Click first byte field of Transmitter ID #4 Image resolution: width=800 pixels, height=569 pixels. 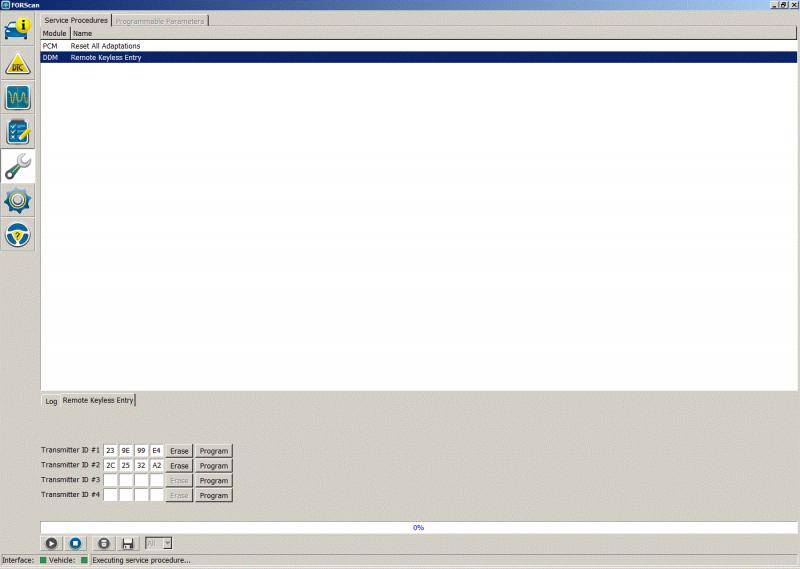[110, 495]
